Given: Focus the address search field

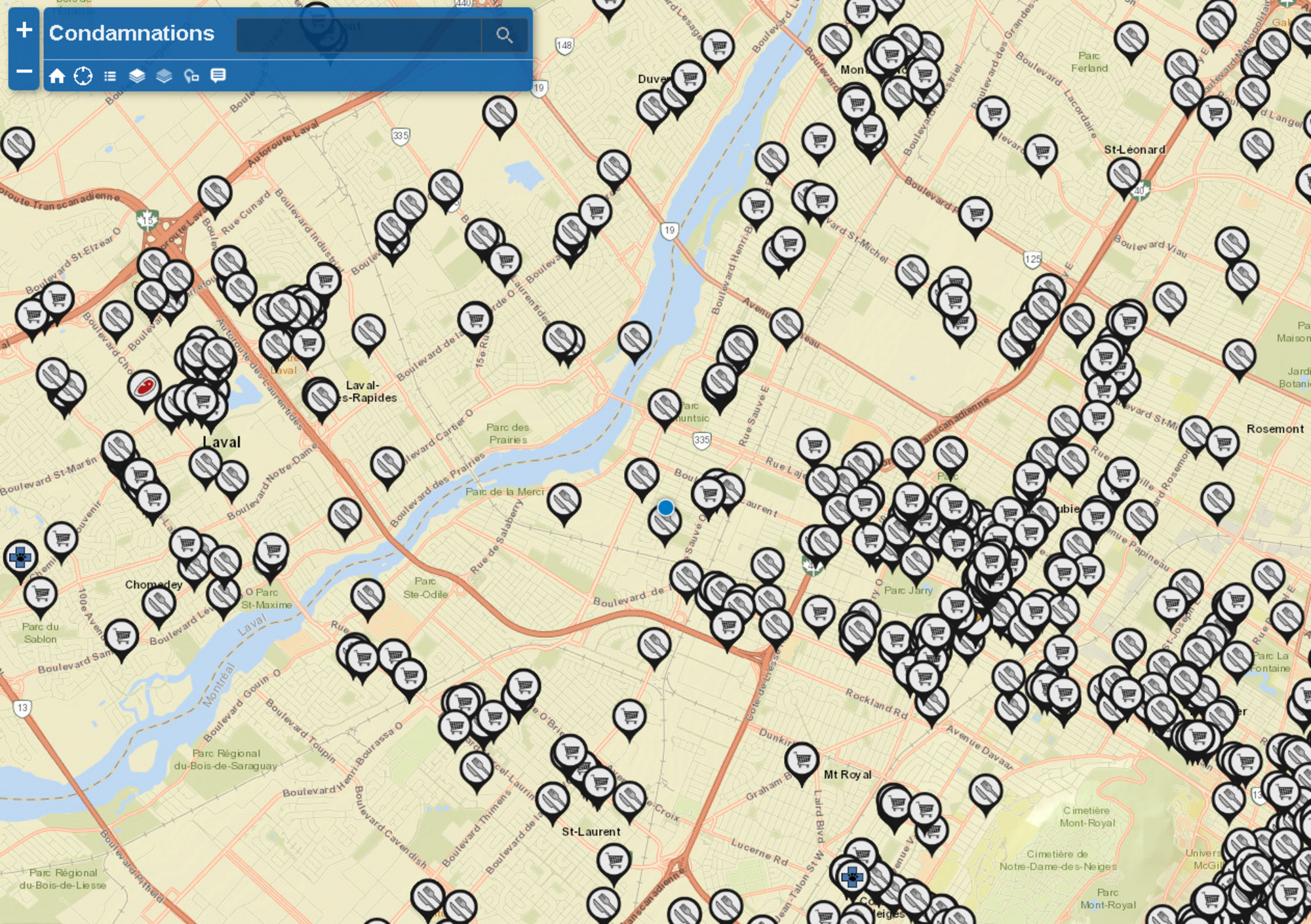Looking at the screenshot, I should tap(359, 35).
